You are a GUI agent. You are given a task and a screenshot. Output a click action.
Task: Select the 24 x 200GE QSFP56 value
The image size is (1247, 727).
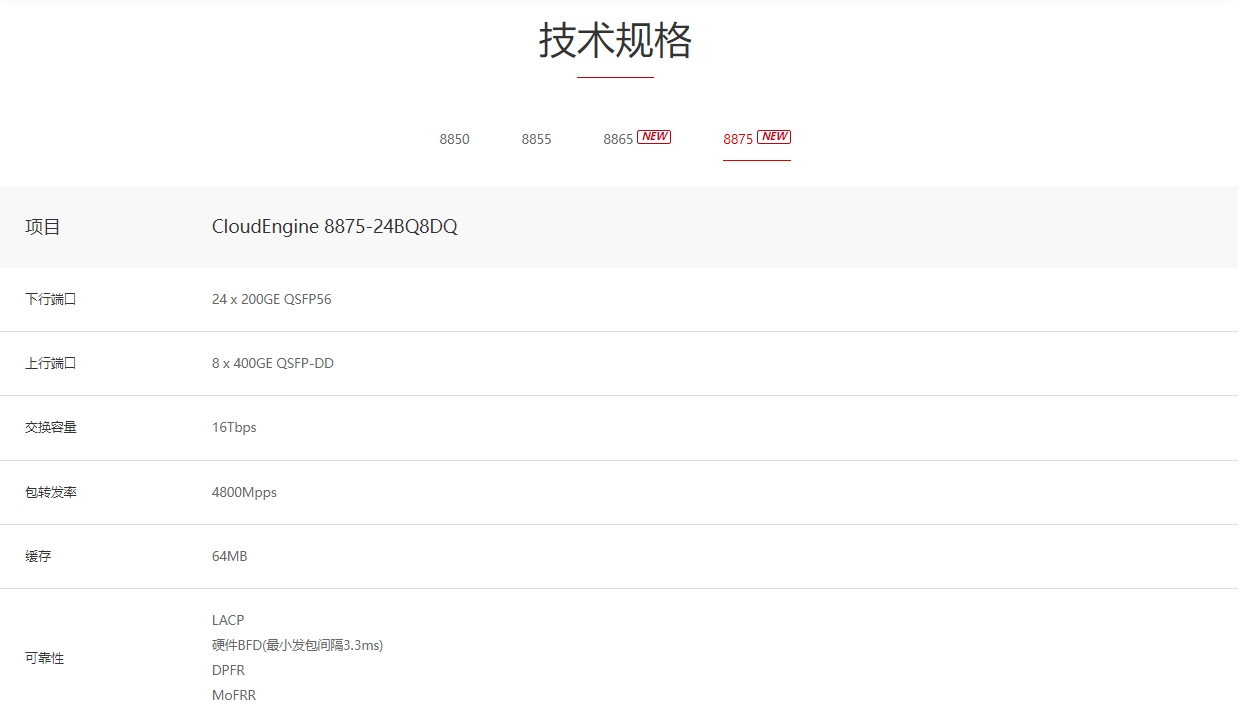tap(272, 299)
